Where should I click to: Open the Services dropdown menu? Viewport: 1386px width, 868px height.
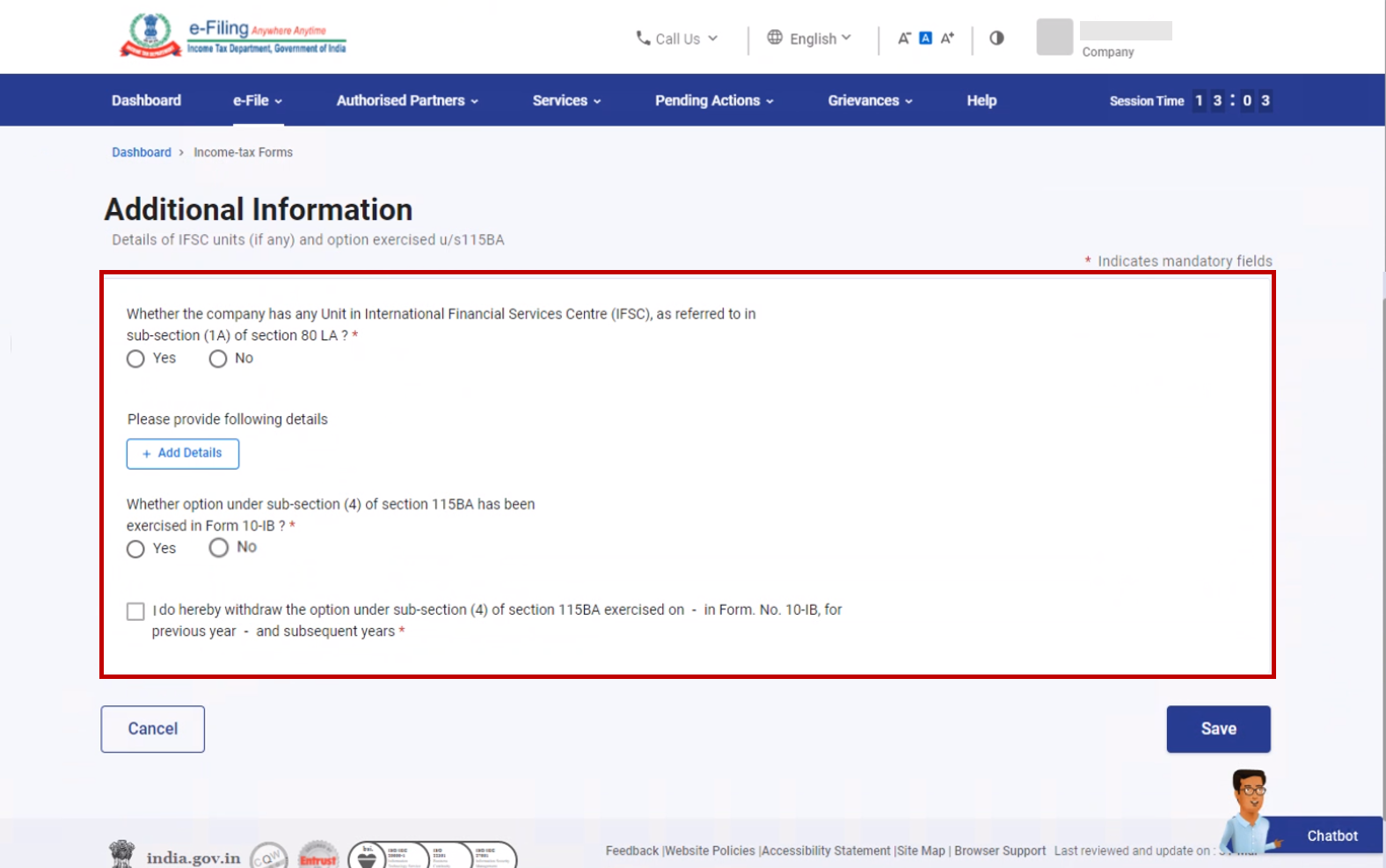pos(566,100)
